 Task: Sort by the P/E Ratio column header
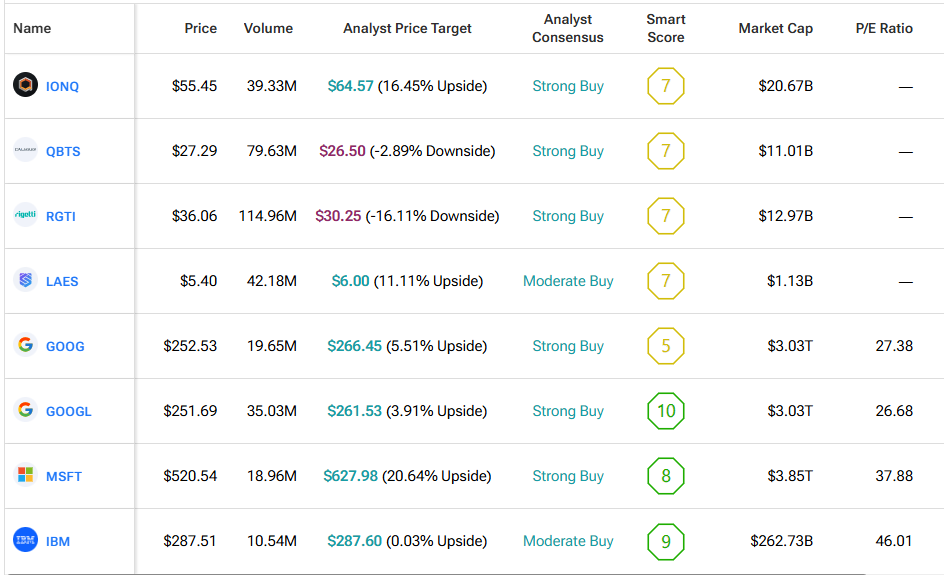pyautogui.click(x=883, y=28)
